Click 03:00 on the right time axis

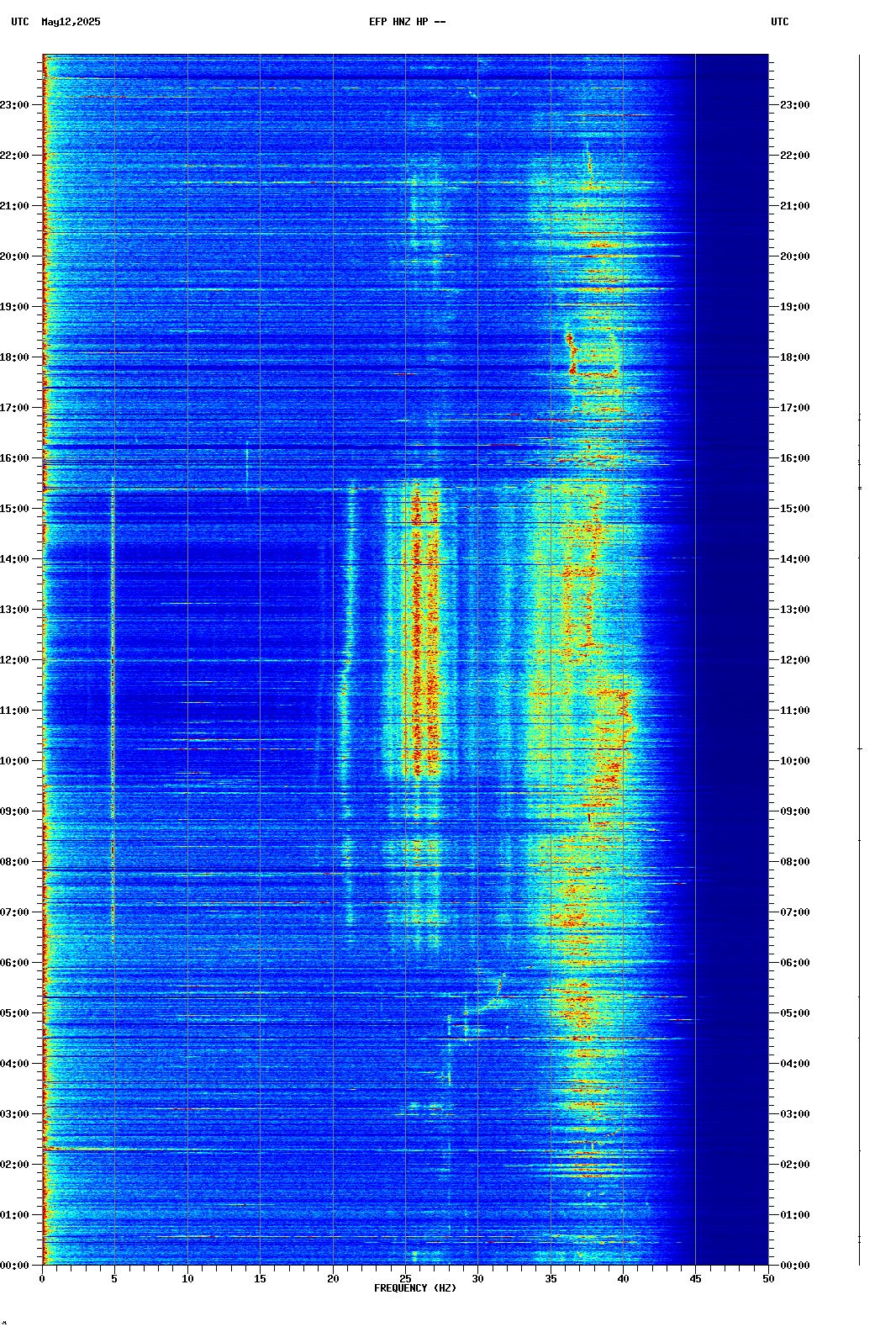(795, 1114)
